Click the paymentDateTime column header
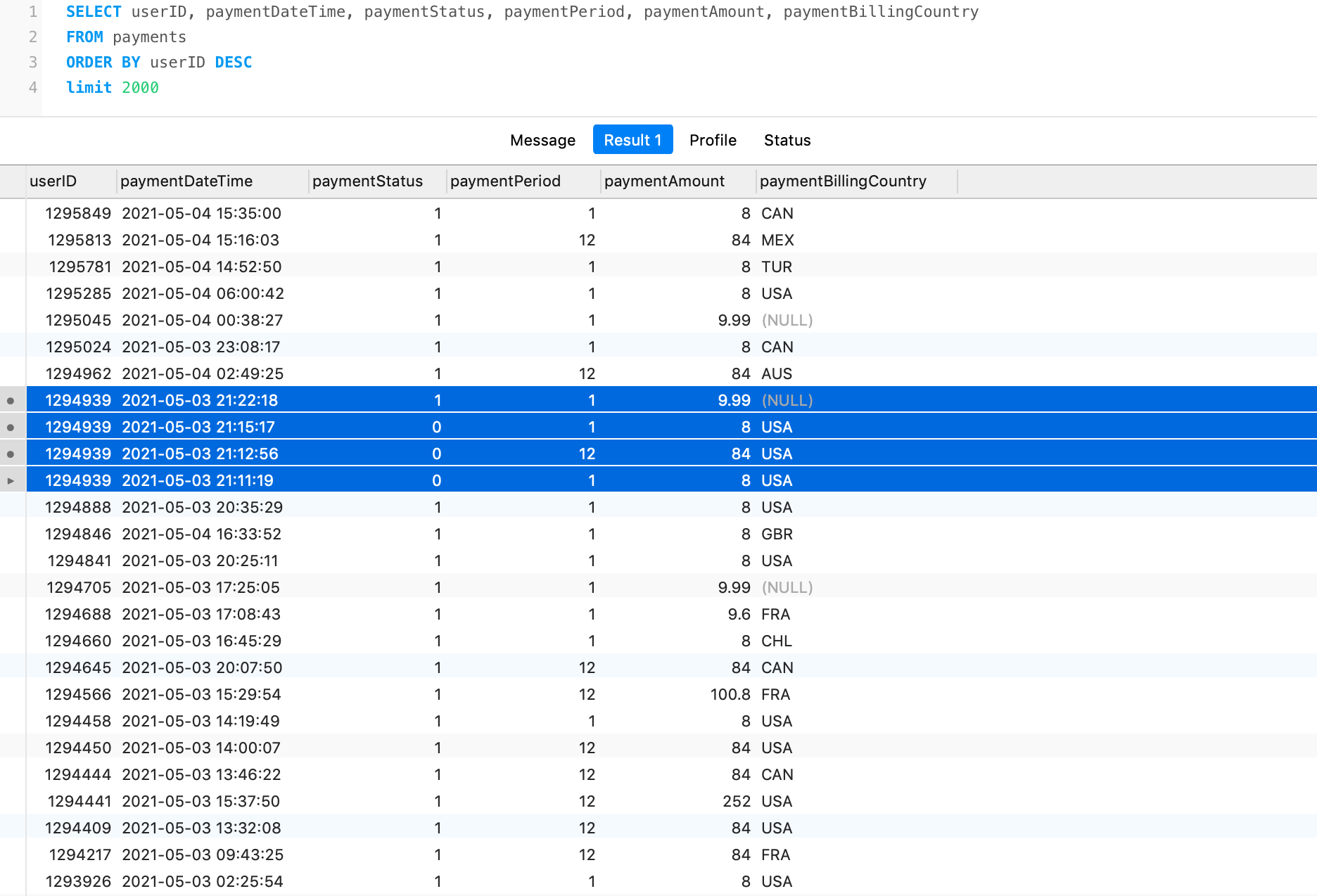 pos(212,181)
